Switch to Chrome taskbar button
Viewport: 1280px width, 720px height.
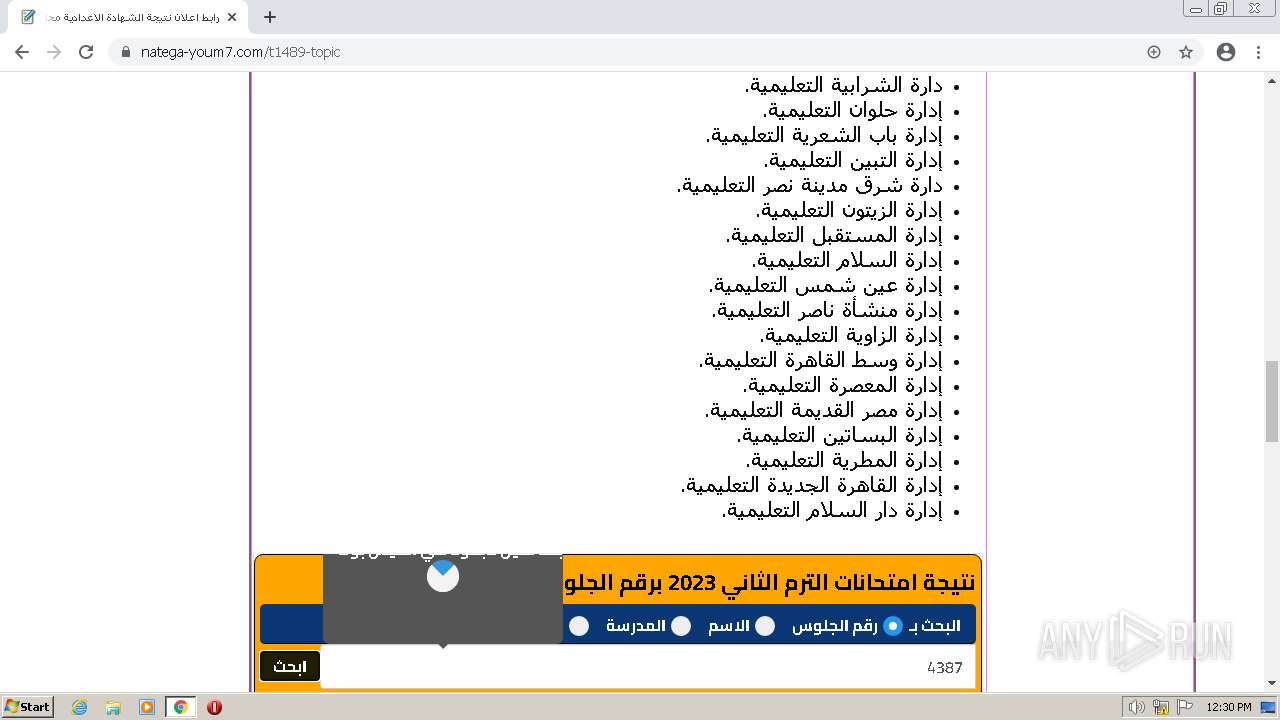(181, 707)
